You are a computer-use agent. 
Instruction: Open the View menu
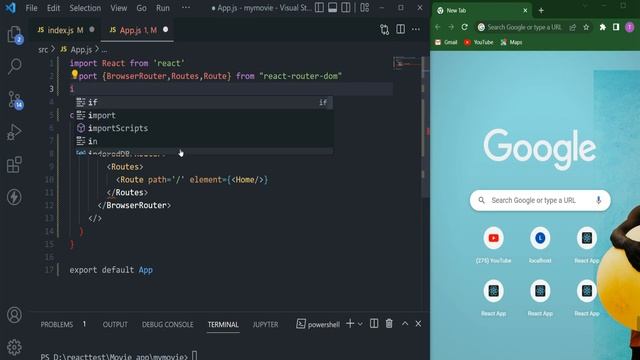tap(118, 8)
